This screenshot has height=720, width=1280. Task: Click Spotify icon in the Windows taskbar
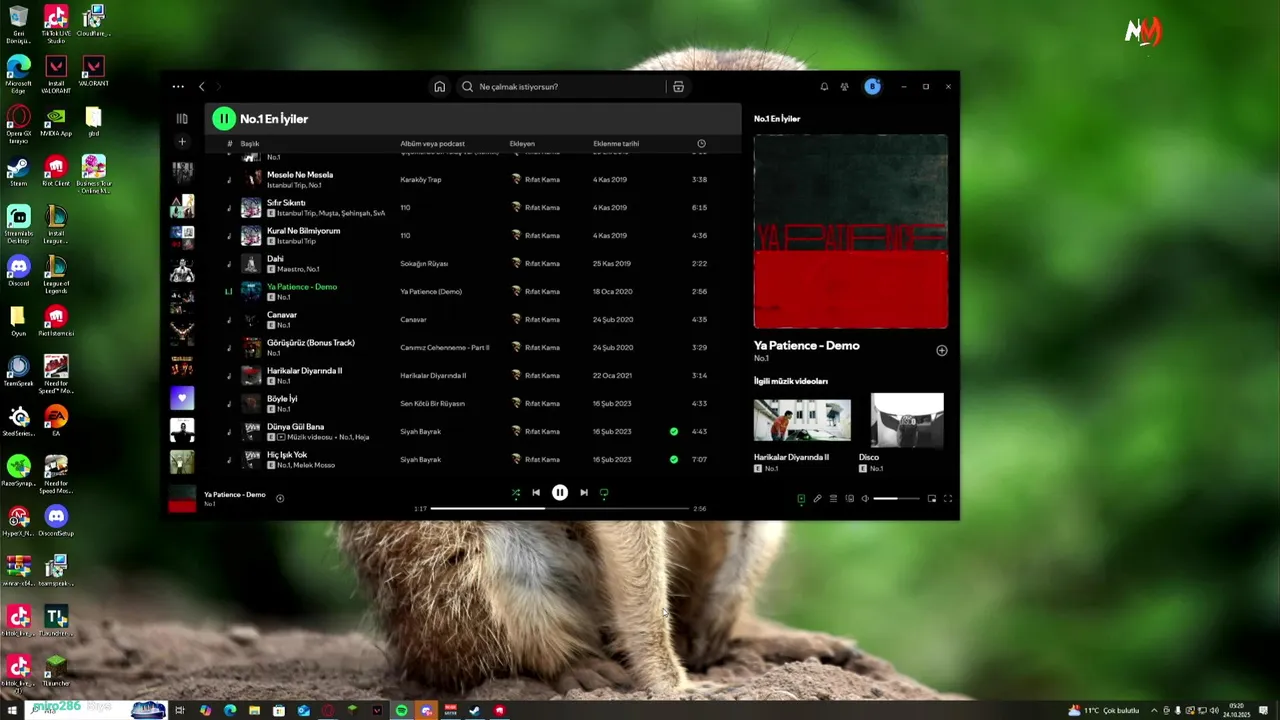pyautogui.click(x=401, y=710)
